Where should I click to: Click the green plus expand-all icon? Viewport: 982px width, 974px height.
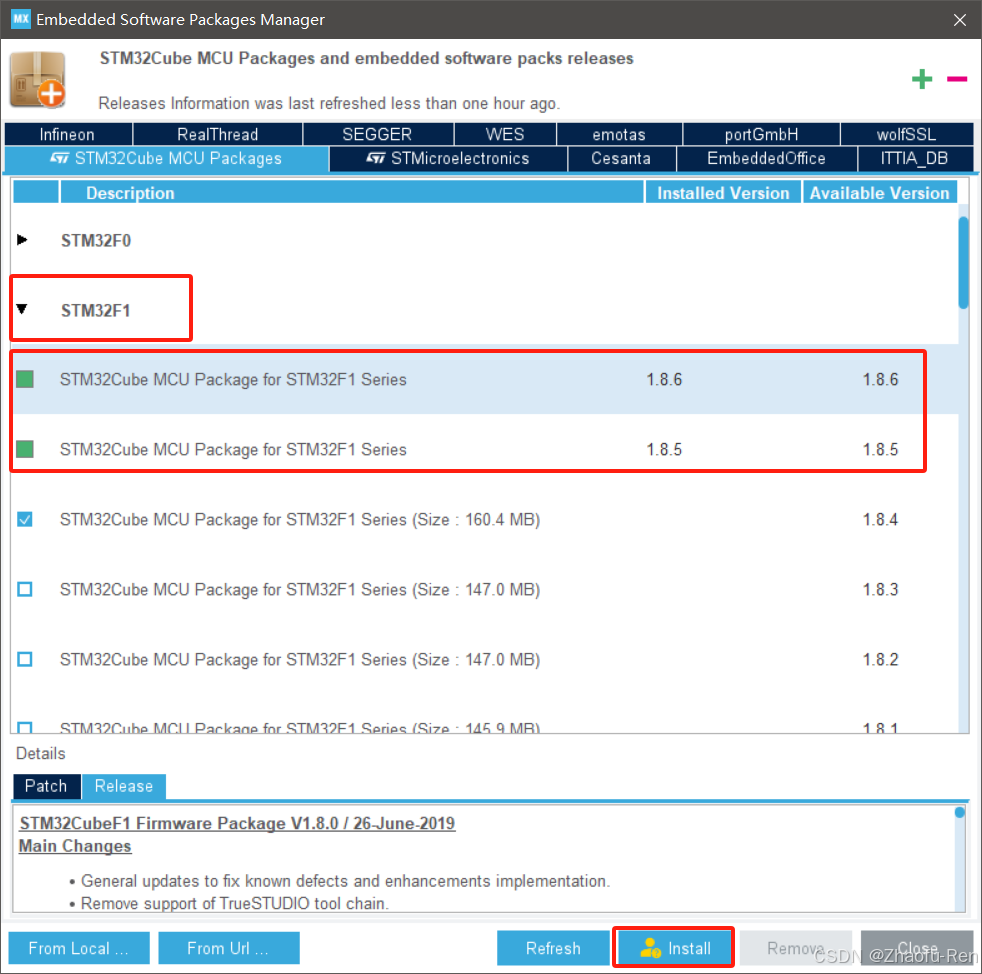tap(922, 79)
